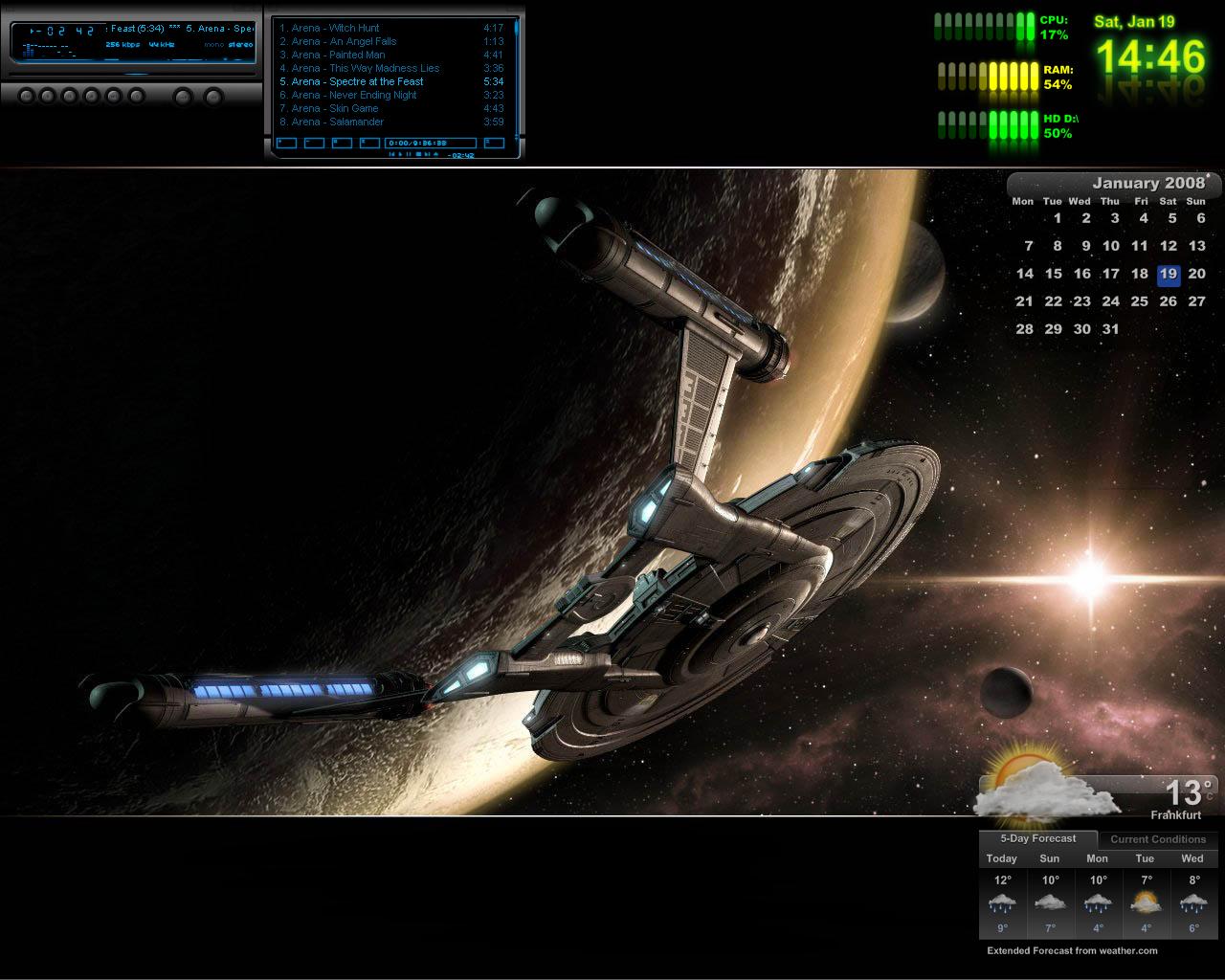
Task: Select track 5 Spectre at the Feast
Action: click(x=391, y=81)
